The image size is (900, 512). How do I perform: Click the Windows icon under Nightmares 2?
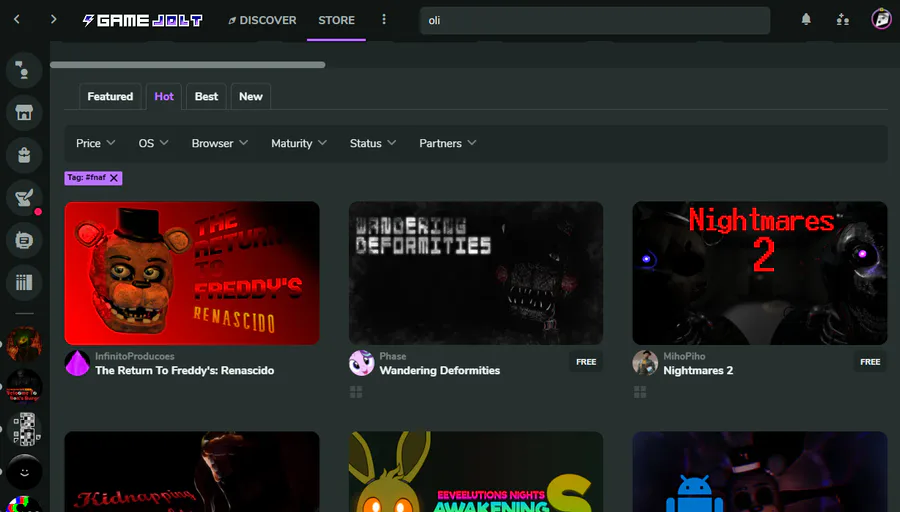pyautogui.click(x=640, y=392)
